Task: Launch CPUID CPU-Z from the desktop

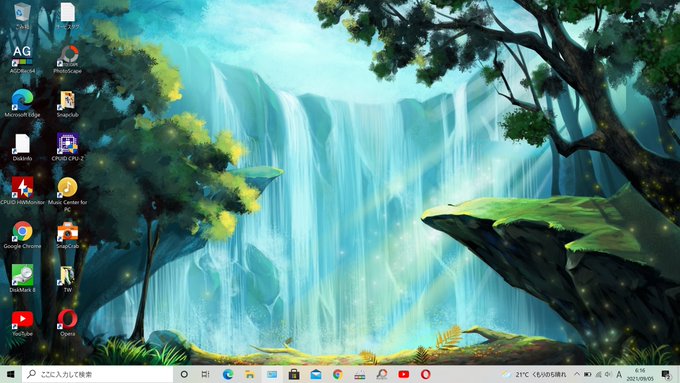Action: [x=67, y=147]
